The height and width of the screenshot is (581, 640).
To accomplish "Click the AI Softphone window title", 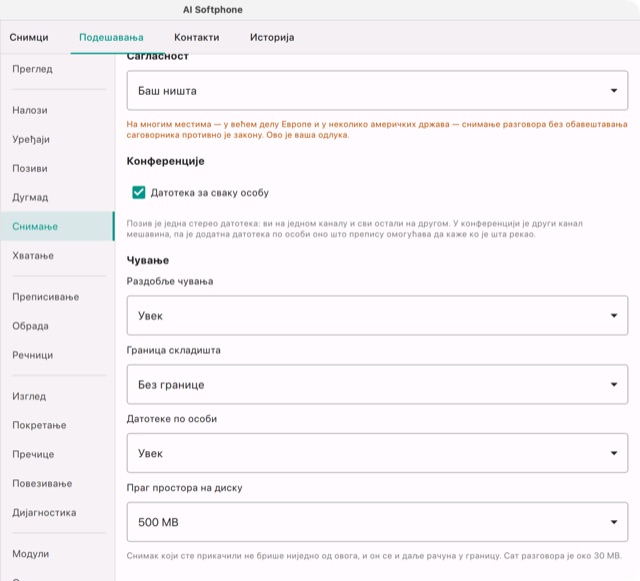I will (x=213, y=10).
